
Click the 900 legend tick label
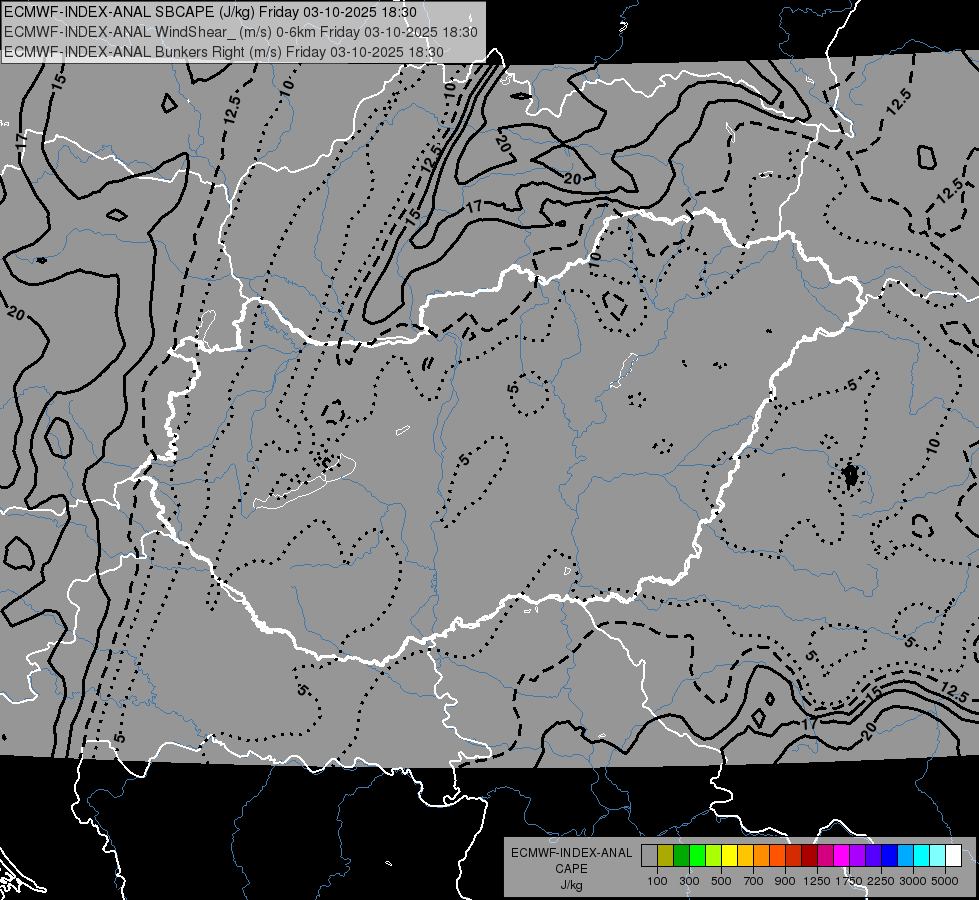(785, 881)
